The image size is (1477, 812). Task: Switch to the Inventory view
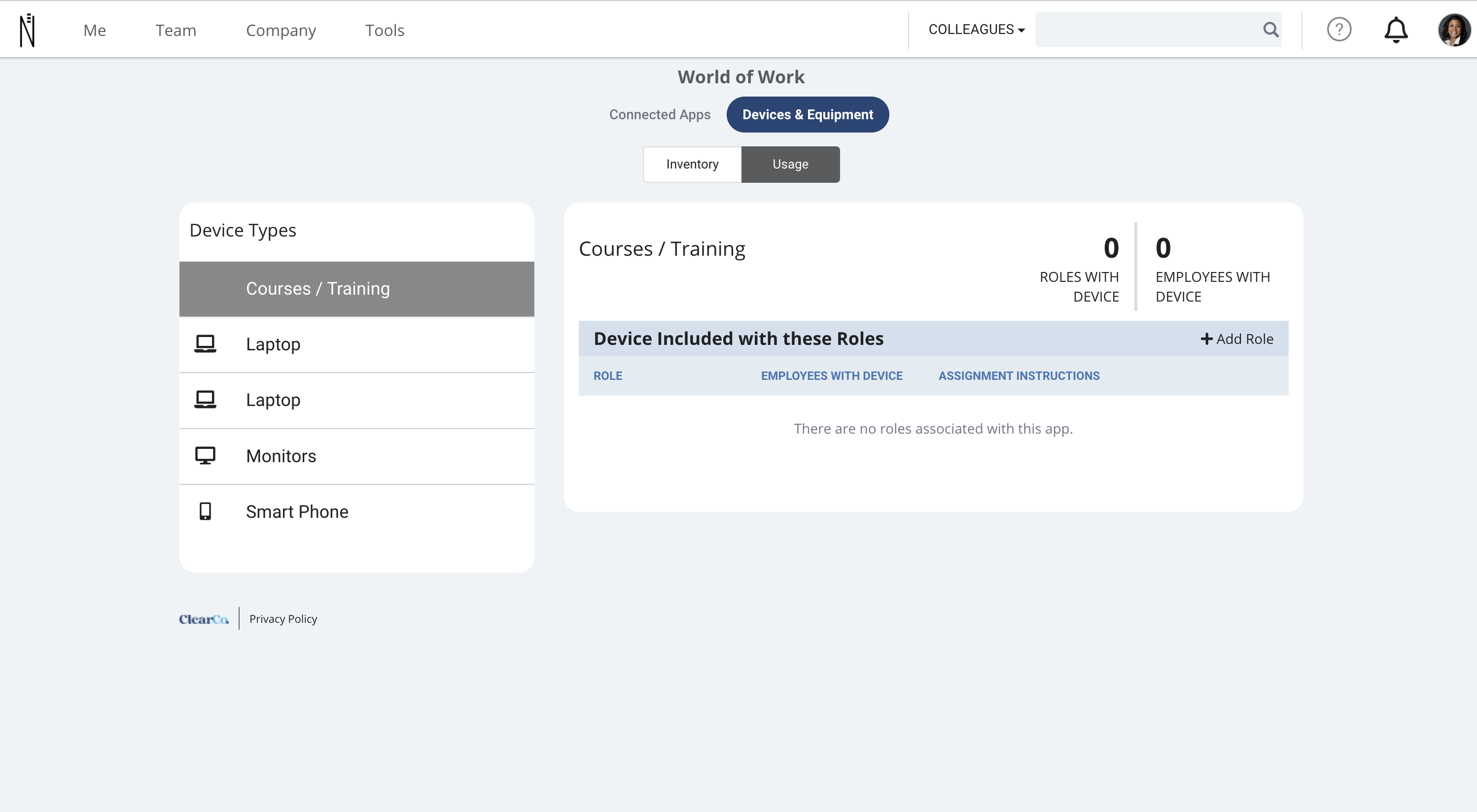point(692,165)
